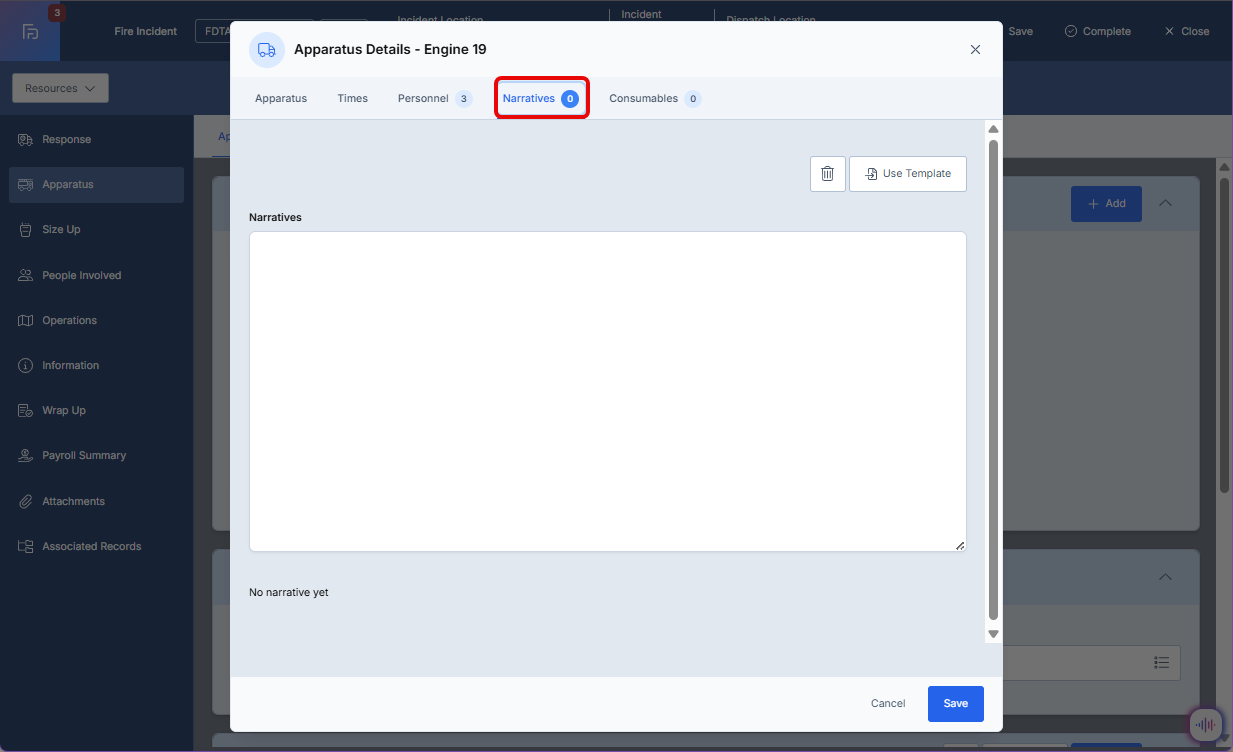Open the Resources dropdown

coord(60,88)
